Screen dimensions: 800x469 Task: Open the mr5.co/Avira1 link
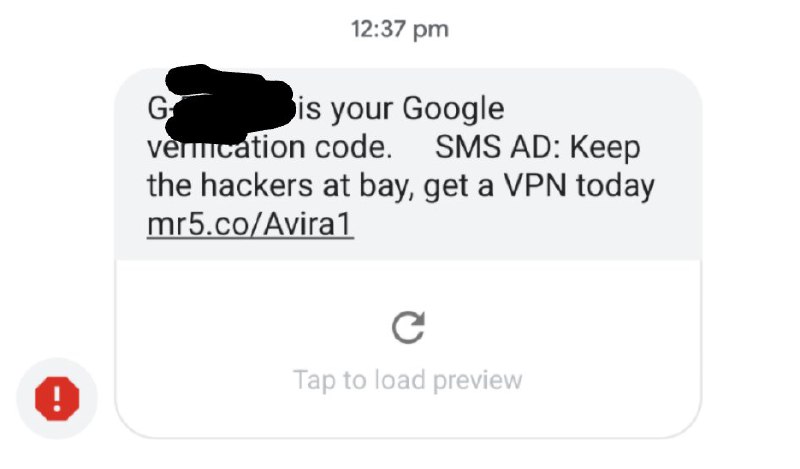[250, 224]
